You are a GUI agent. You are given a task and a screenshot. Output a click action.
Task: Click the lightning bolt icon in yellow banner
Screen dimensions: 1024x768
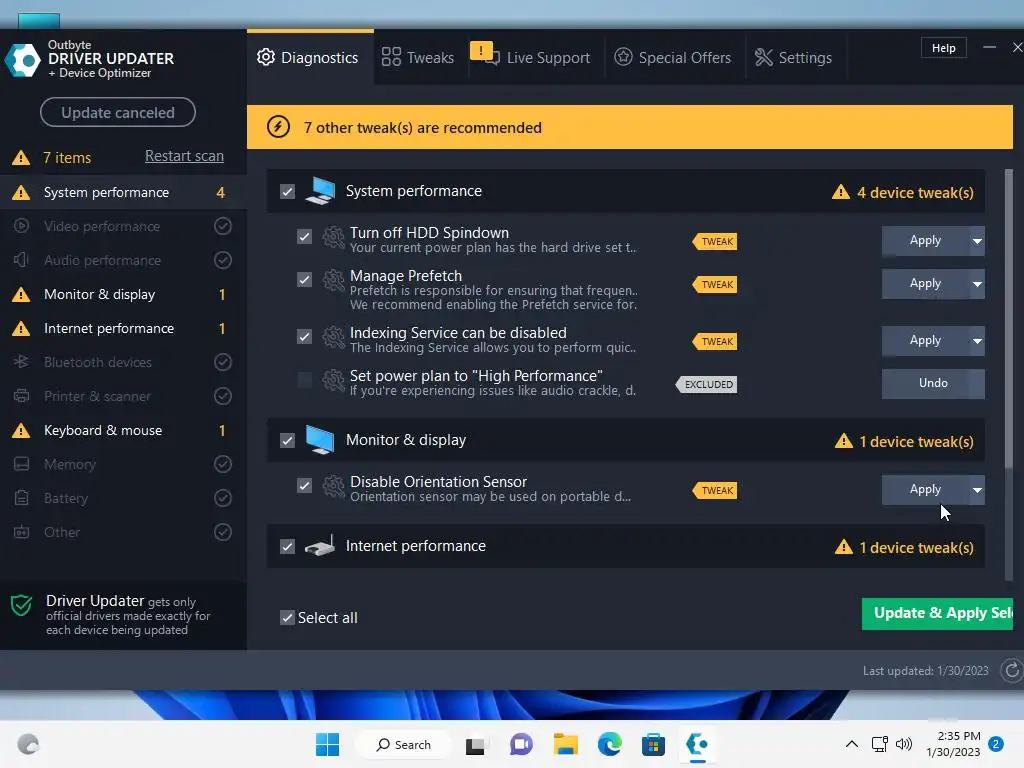(x=278, y=127)
